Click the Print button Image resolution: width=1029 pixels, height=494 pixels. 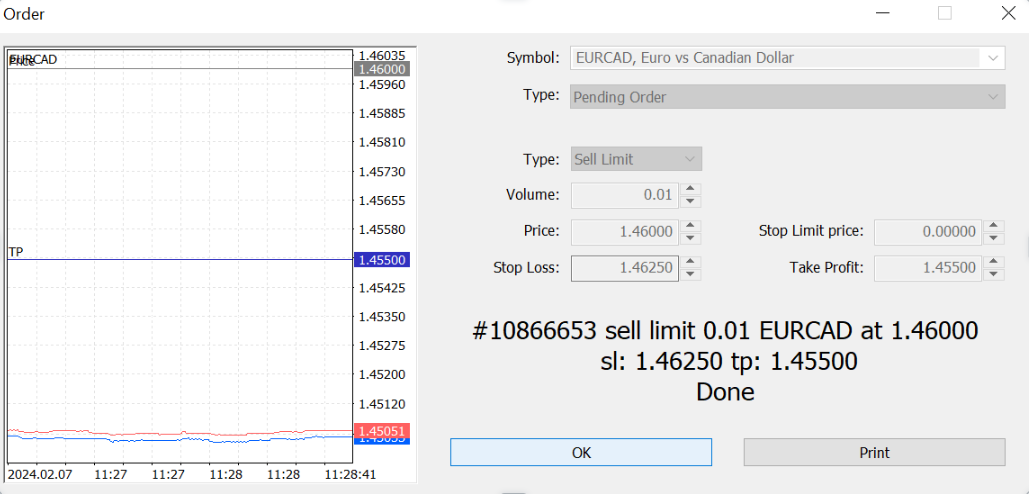[874, 452]
